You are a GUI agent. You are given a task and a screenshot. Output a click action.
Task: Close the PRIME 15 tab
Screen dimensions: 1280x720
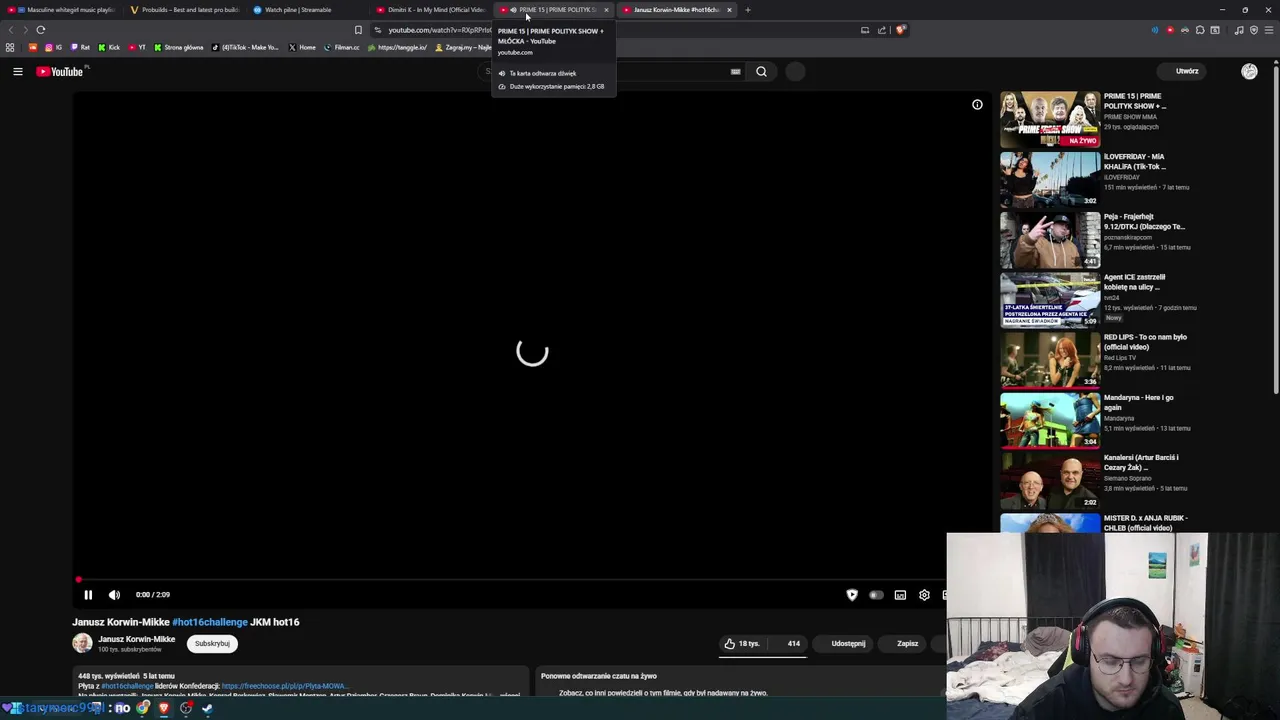point(606,10)
